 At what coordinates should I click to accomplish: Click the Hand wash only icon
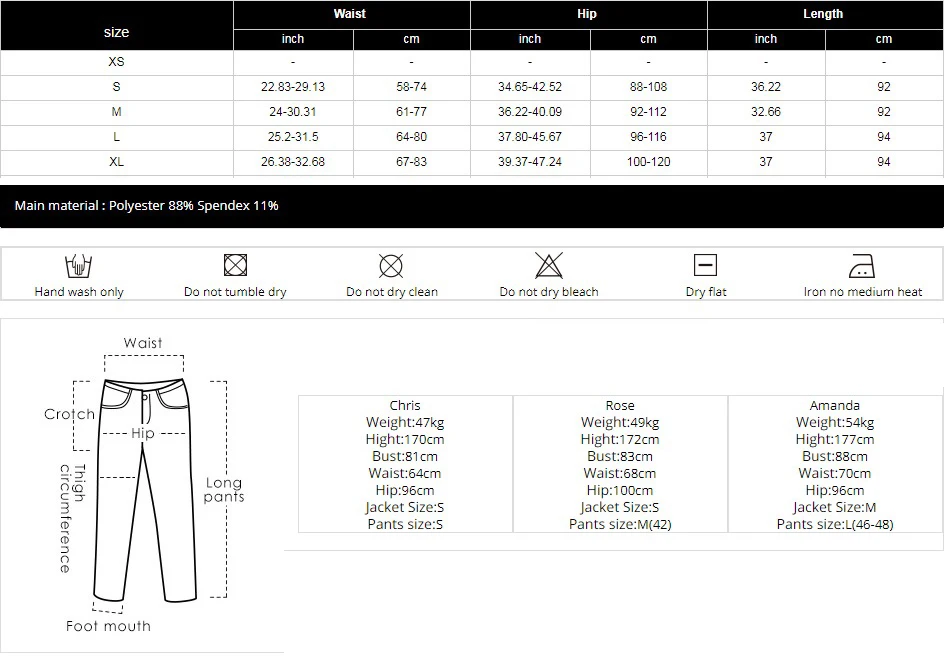tap(78, 266)
